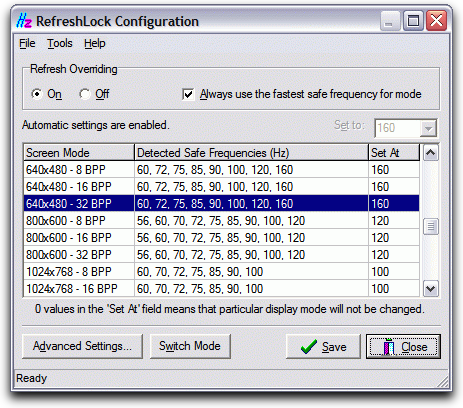The image size is (463, 408).
Task: Open the Help menu
Action: coord(95,43)
